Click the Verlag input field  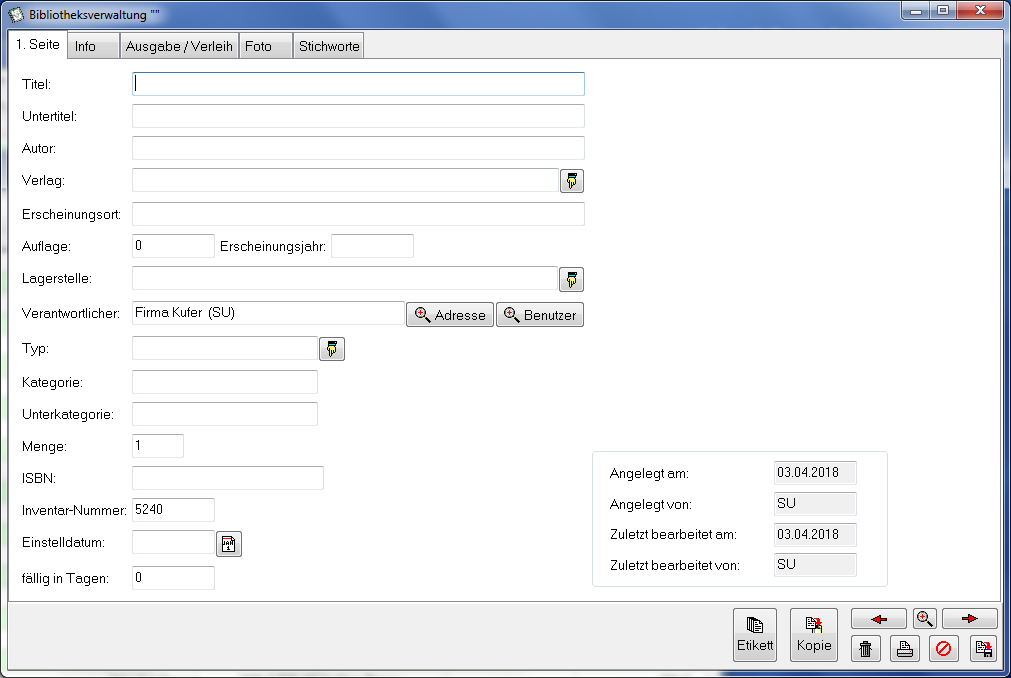(345, 180)
